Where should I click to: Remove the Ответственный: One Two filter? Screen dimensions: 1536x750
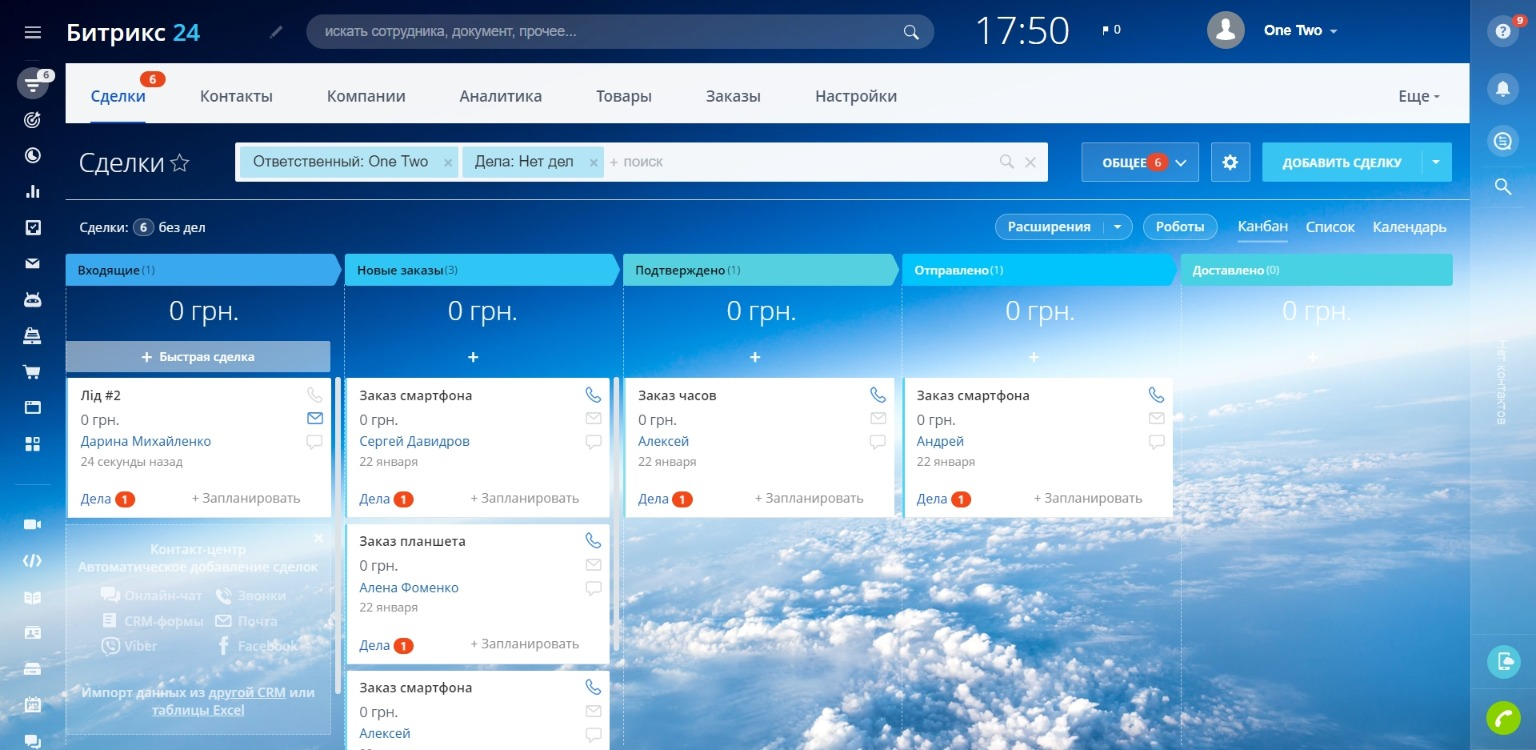(448, 162)
